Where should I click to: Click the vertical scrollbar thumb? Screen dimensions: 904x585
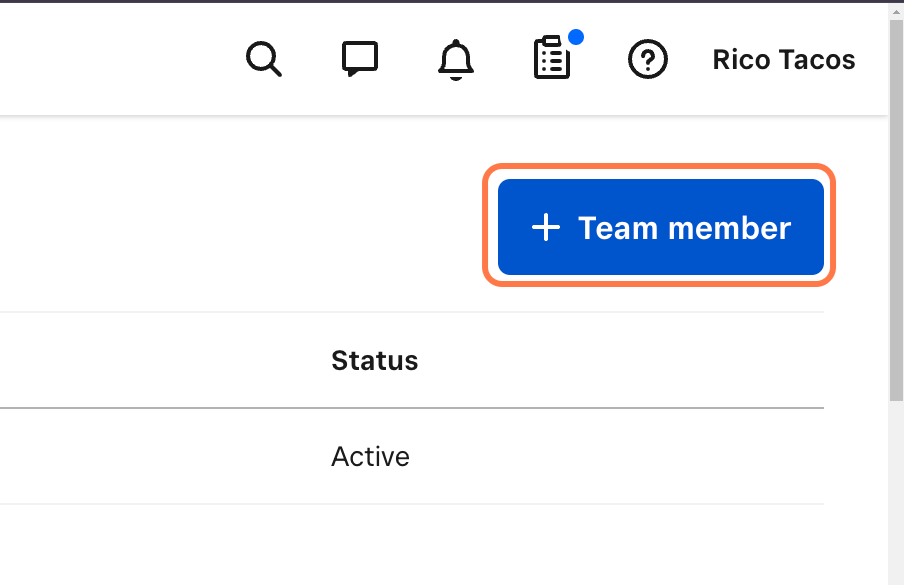point(897,210)
